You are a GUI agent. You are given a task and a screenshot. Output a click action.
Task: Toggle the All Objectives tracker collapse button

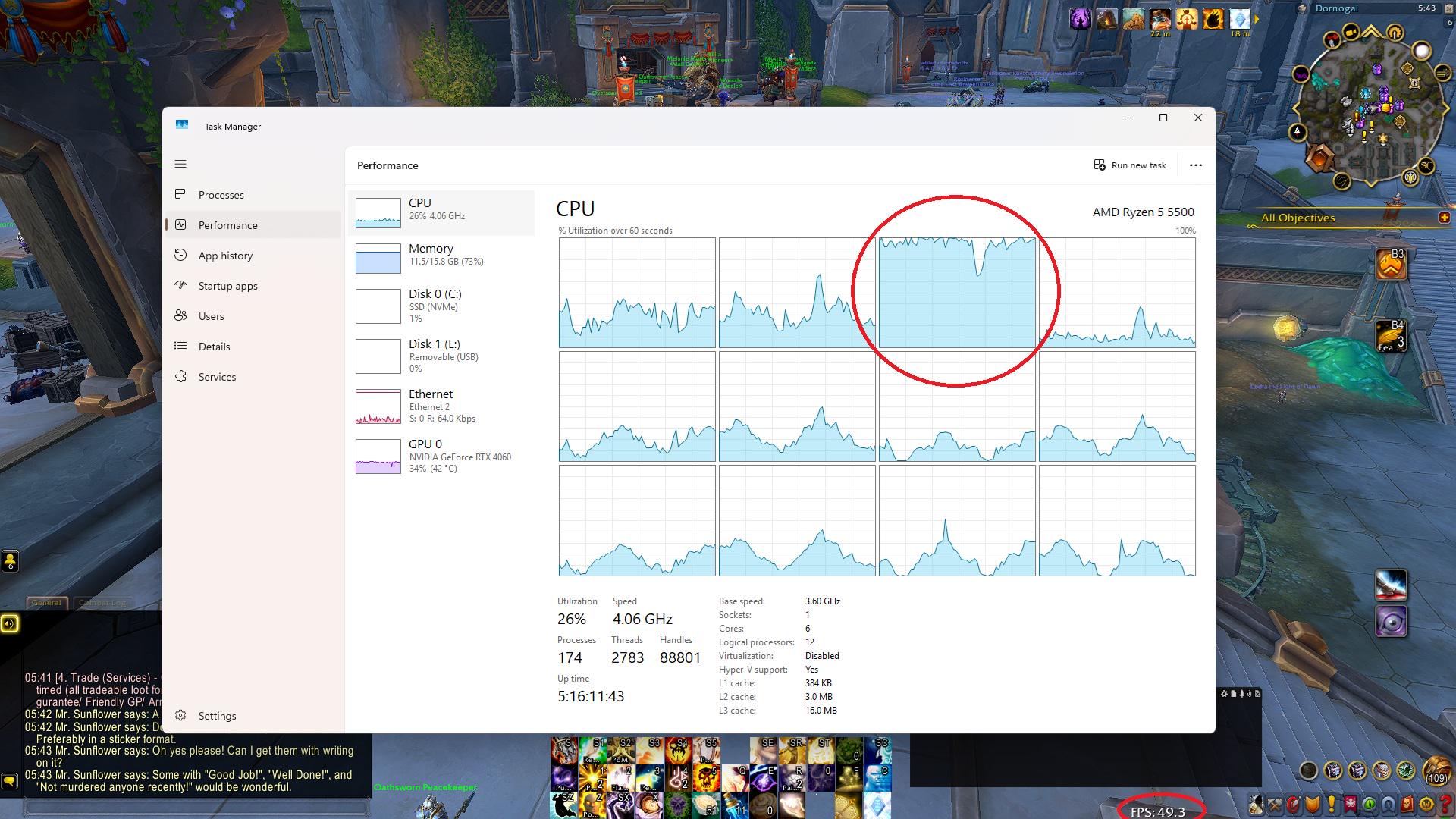coord(1444,218)
